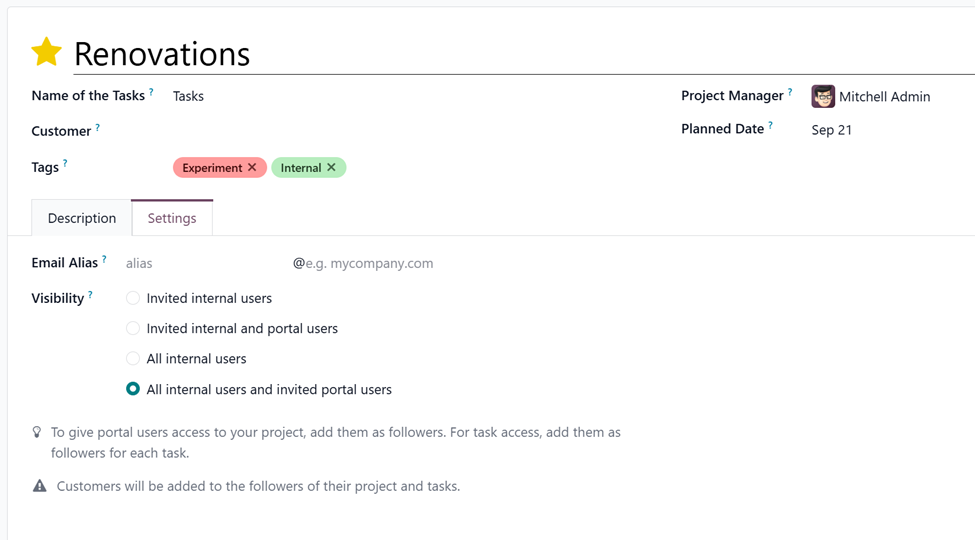Select Invited internal and portal users option
The image size is (975, 540).
[133, 328]
